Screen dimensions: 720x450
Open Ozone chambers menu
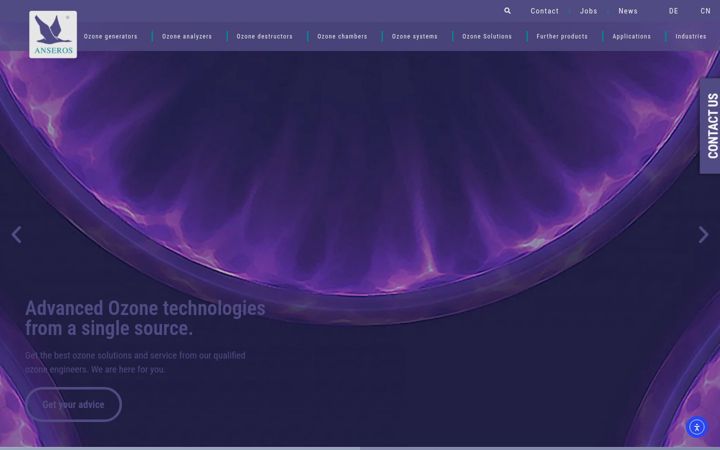tap(342, 36)
